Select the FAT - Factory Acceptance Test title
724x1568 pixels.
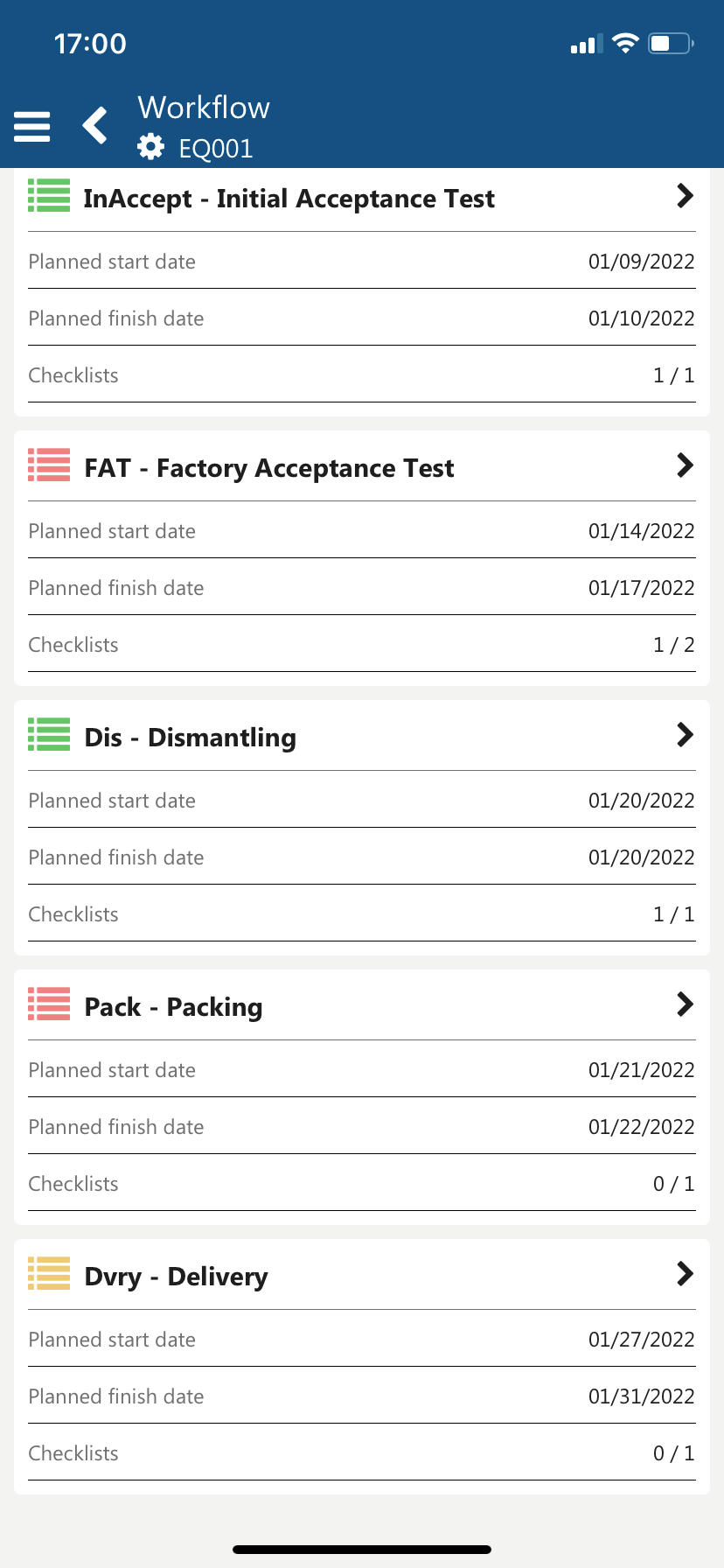coord(268,469)
